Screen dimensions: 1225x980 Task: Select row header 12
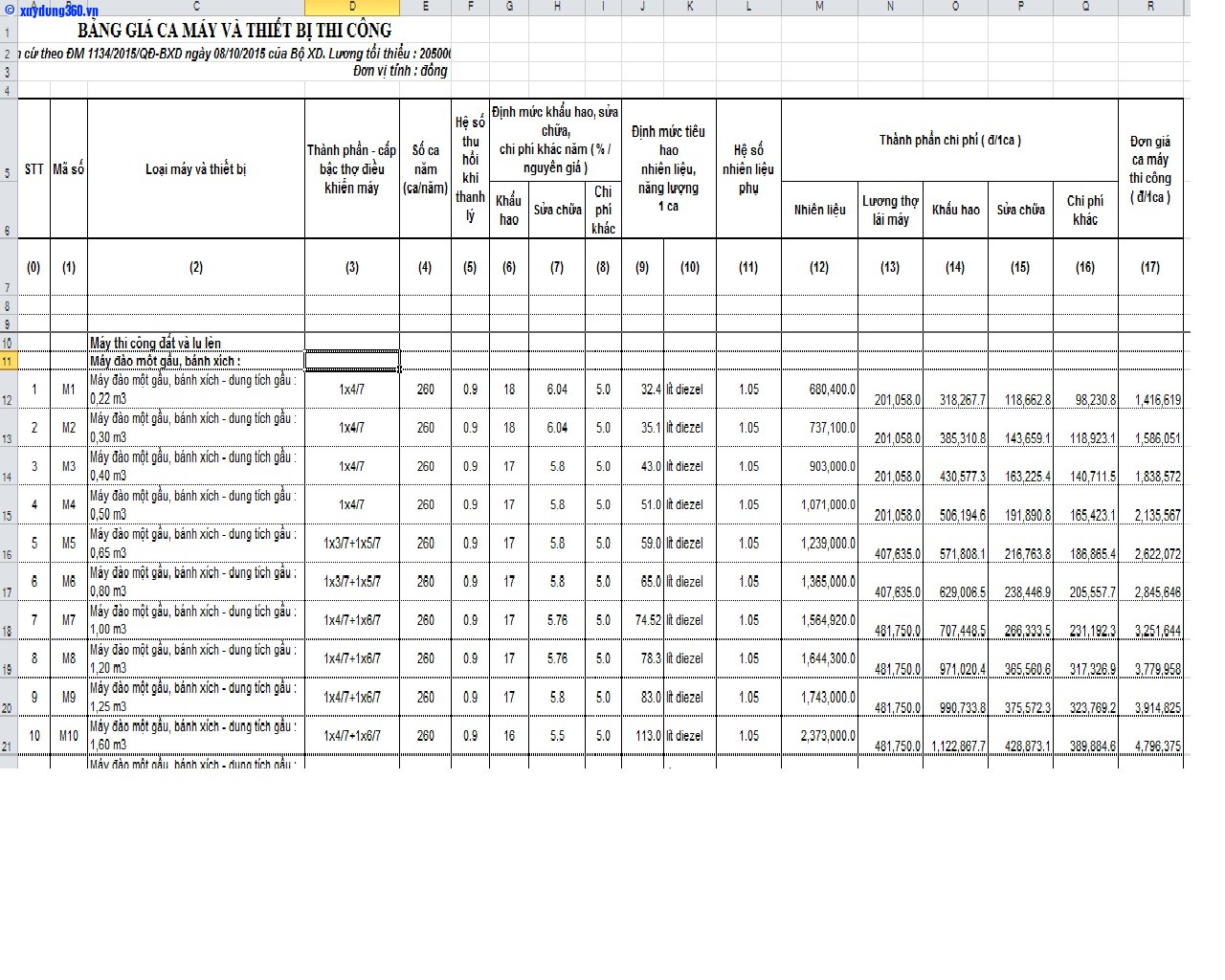pyautogui.click(x=8, y=390)
